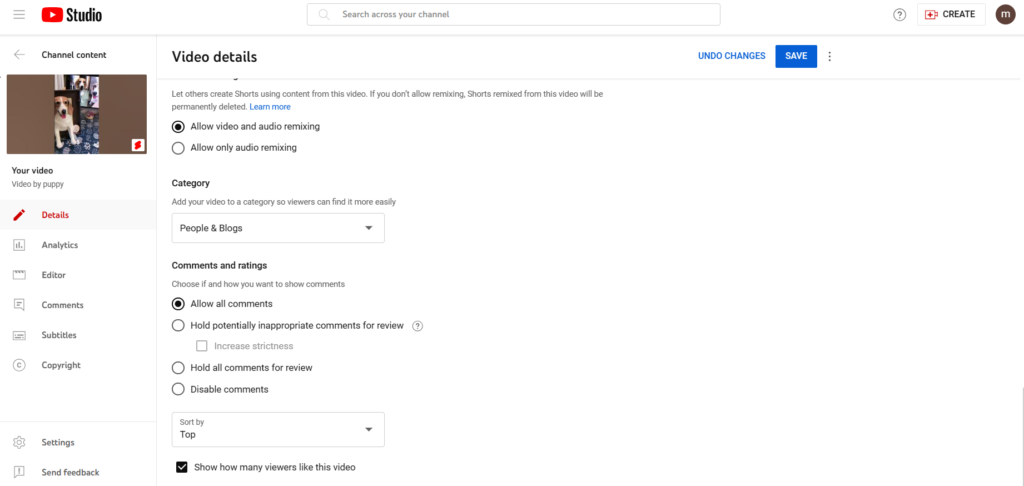
Task: Open the Help question mark icon
Action: click(x=899, y=15)
